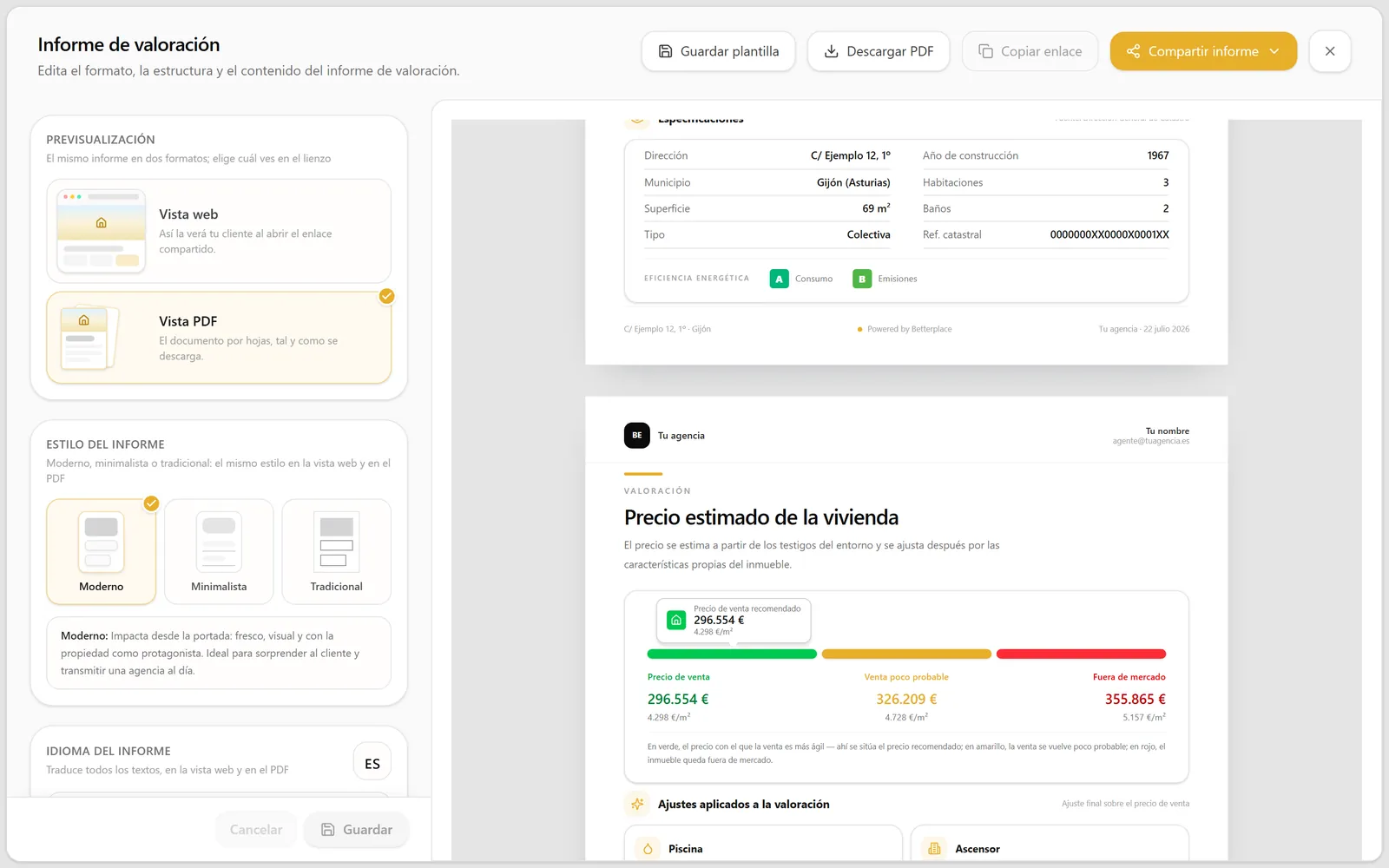Click the Ref. catastral value 0000000XX0000X0001XX
The height and width of the screenshot is (868, 1389).
click(x=1109, y=234)
